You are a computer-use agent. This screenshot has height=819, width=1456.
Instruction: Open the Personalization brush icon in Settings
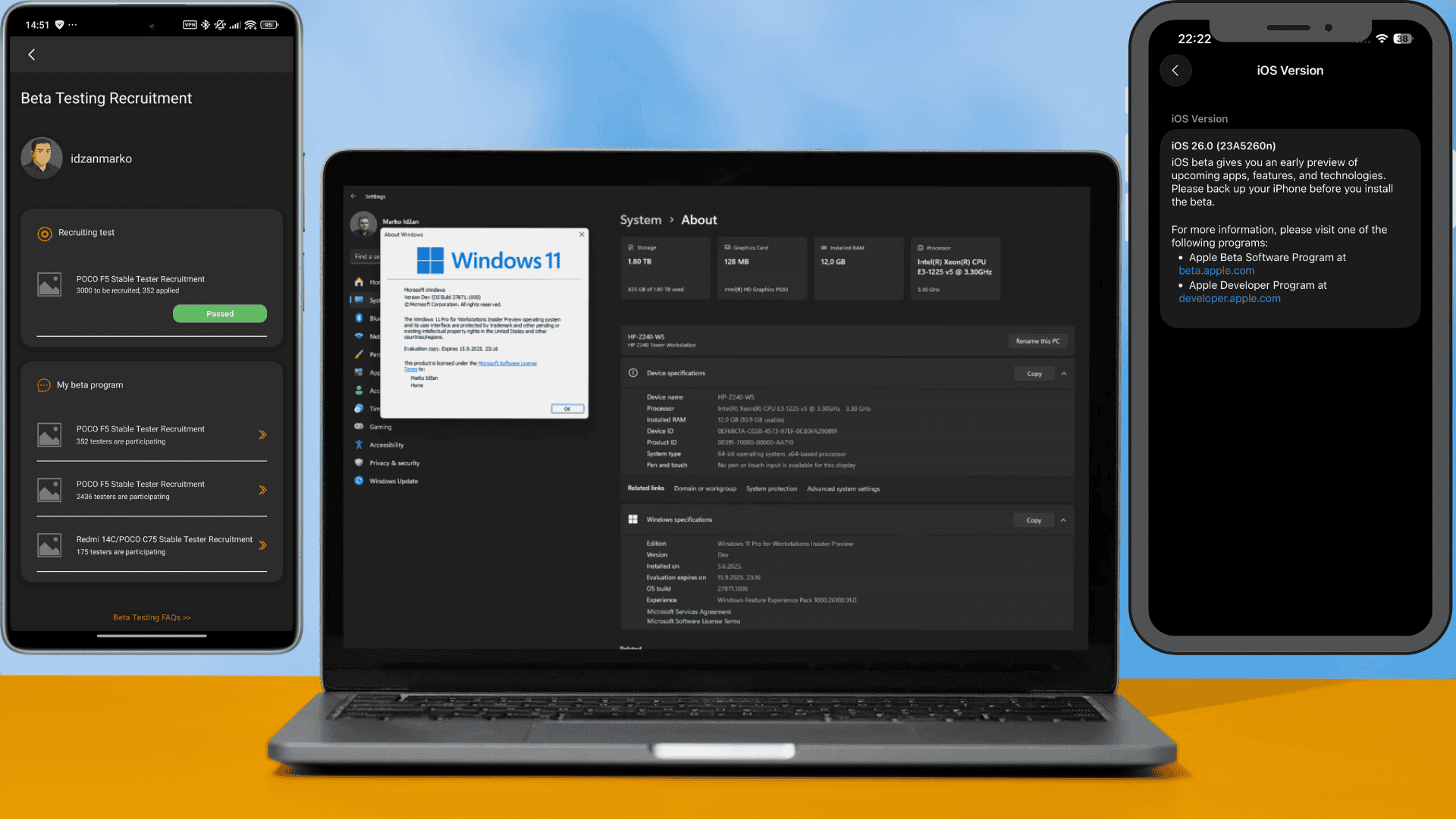point(359,354)
